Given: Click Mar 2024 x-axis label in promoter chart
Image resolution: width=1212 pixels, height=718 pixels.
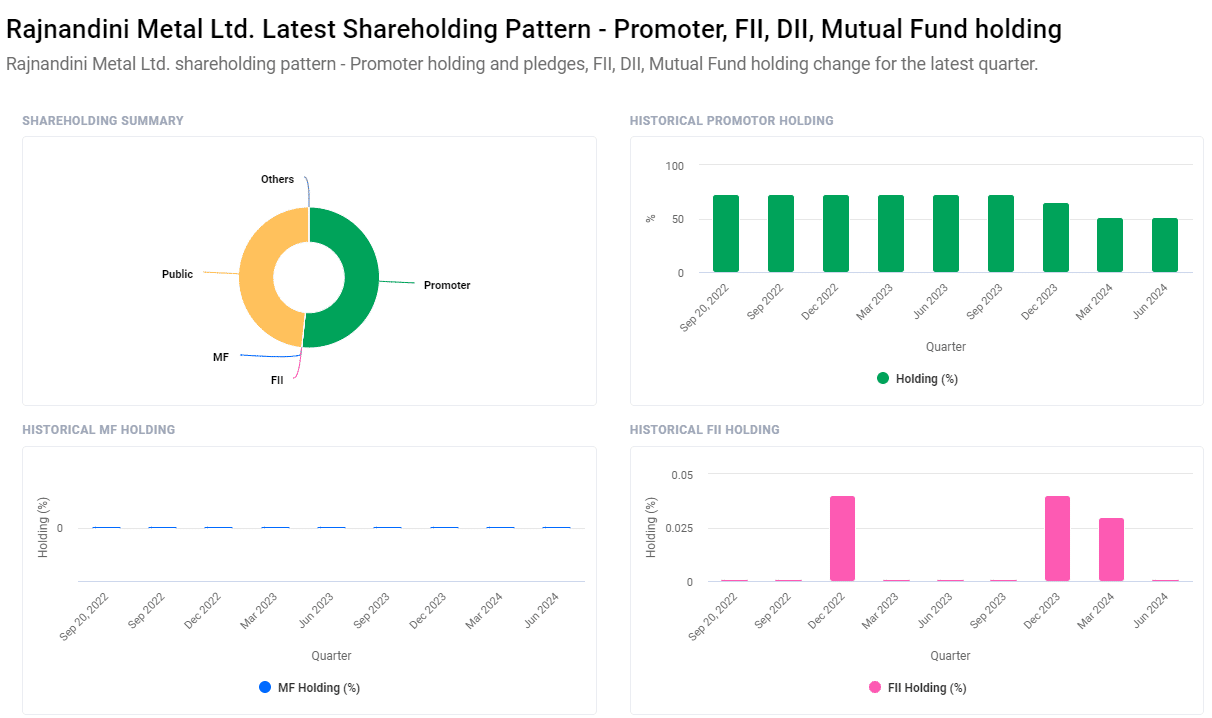Looking at the screenshot, I should (x=1093, y=302).
